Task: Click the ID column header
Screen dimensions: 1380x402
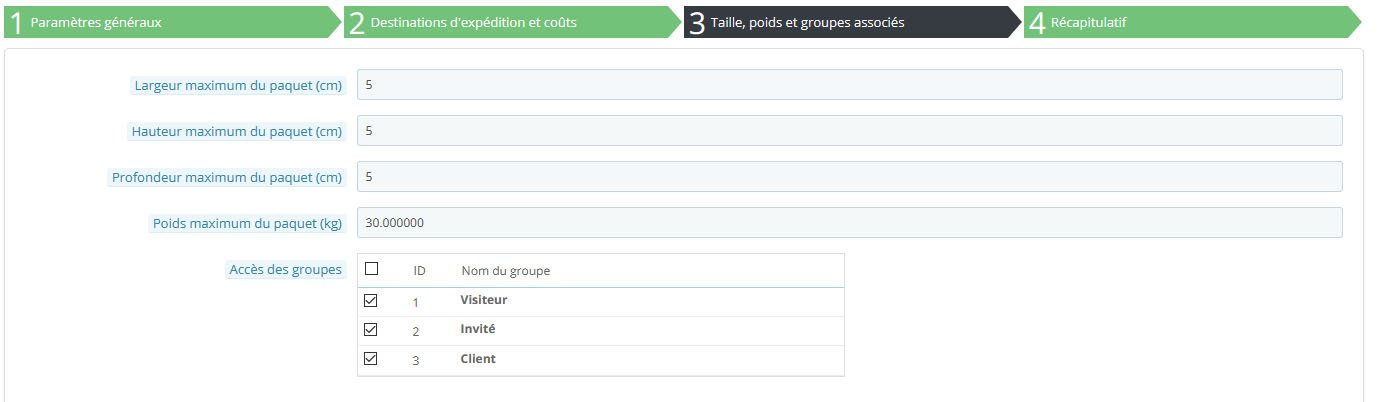Action: pyautogui.click(x=420, y=271)
